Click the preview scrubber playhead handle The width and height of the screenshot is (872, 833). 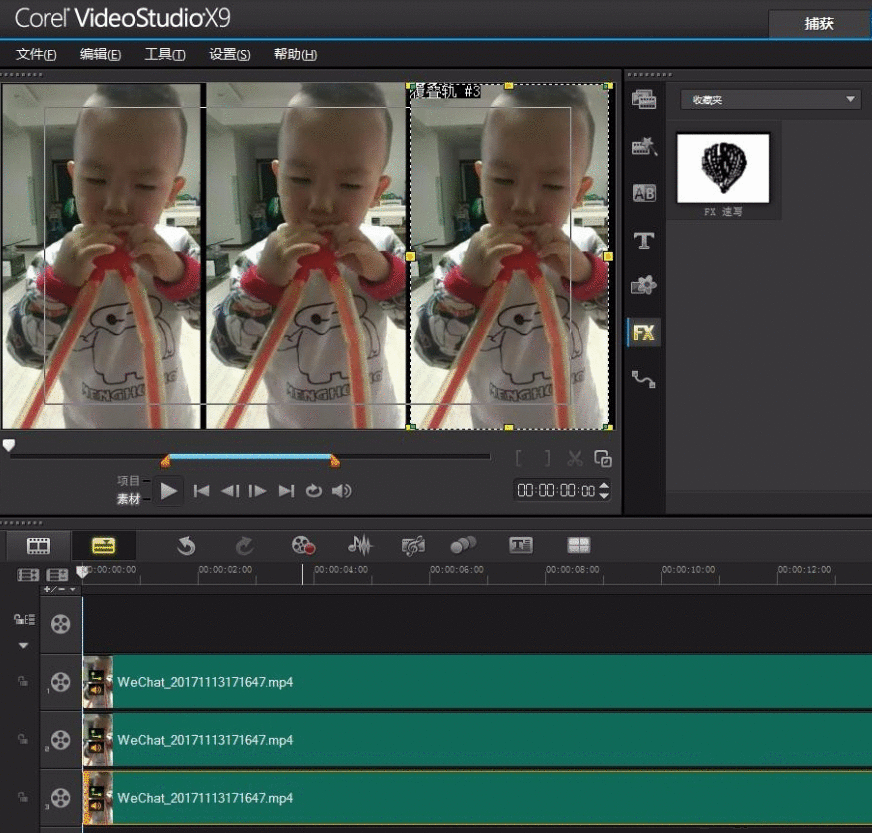9,446
